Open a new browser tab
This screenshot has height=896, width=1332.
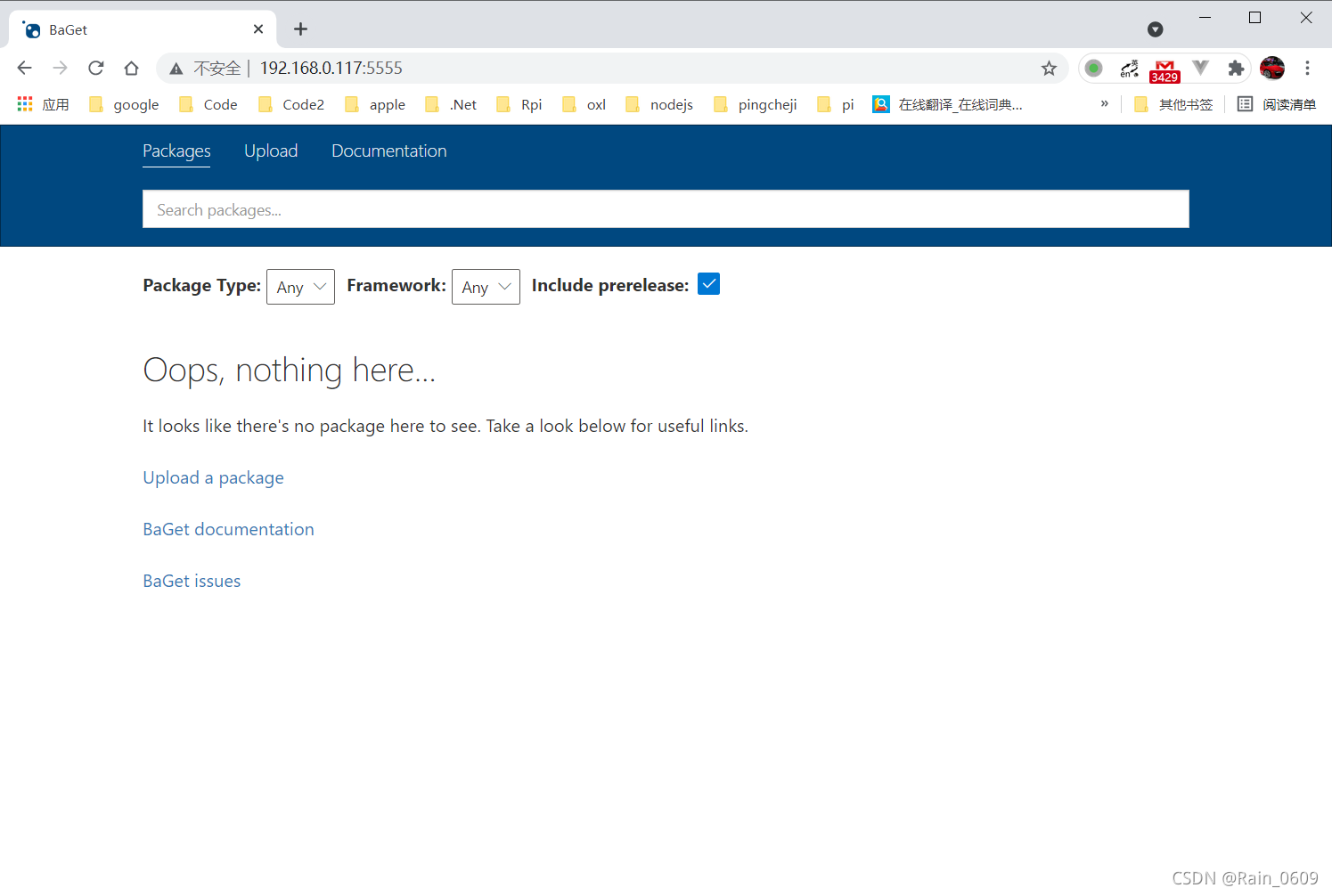[x=300, y=29]
